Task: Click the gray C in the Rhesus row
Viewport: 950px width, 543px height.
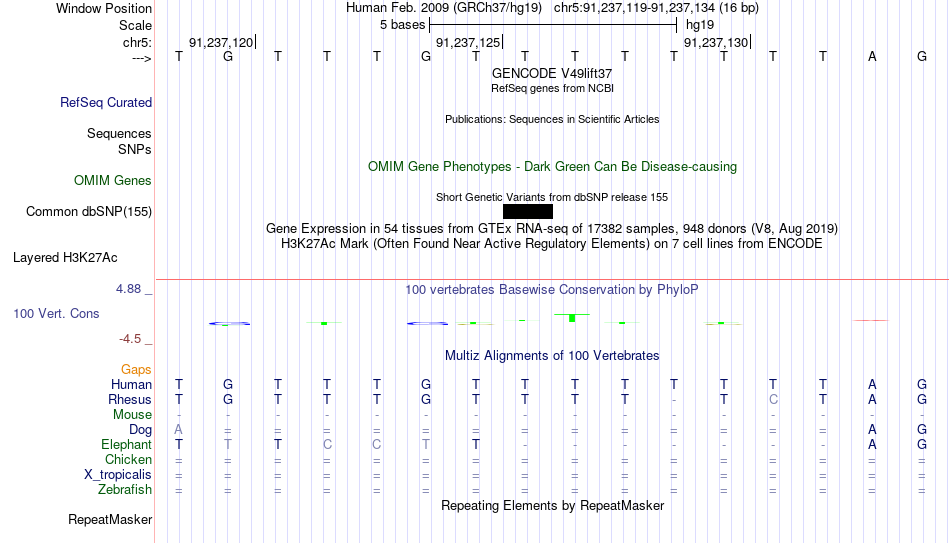Action: (x=773, y=399)
